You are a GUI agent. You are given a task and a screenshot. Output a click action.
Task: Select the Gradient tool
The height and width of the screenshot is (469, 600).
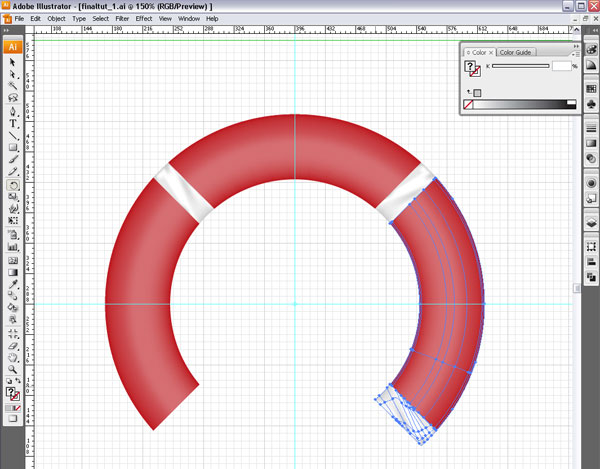click(13, 272)
